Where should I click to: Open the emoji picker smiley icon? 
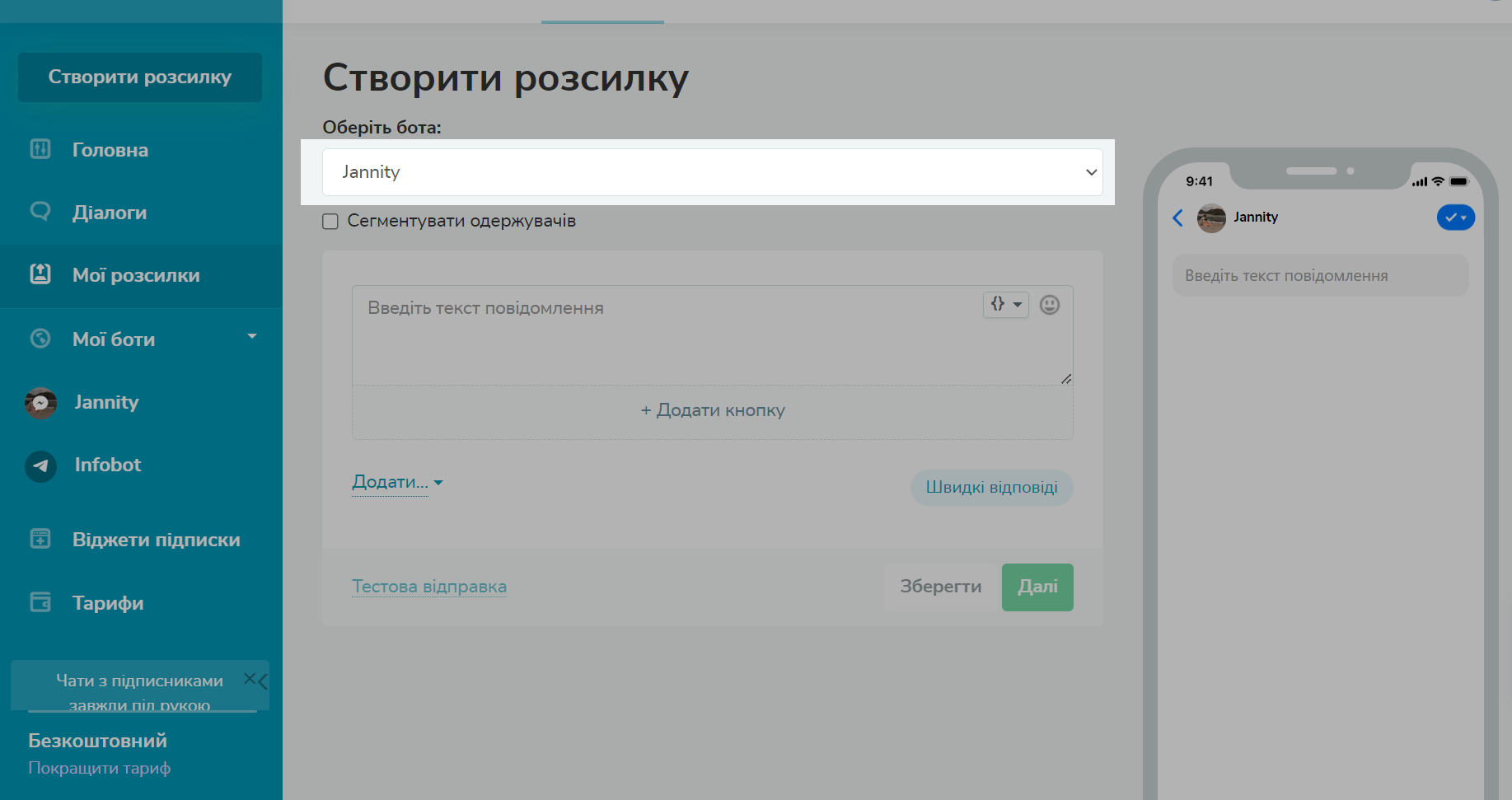click(1049, 305)
